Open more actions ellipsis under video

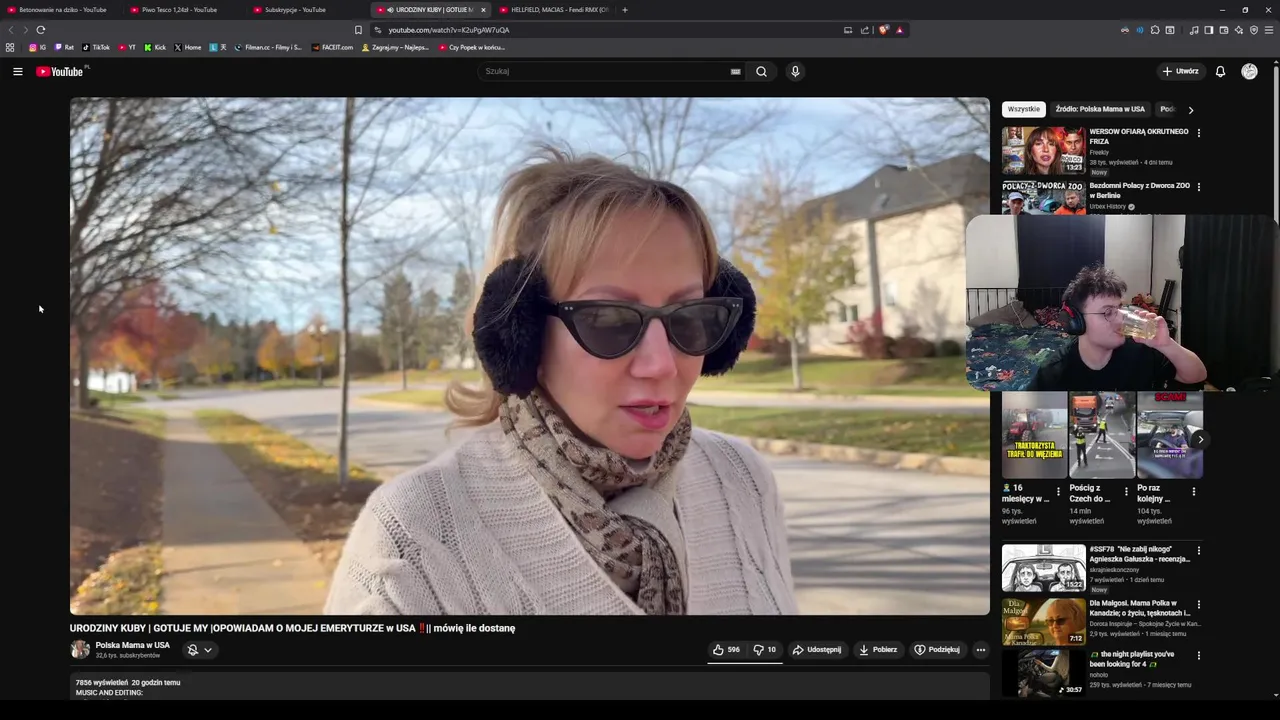(x=981, y=650)
